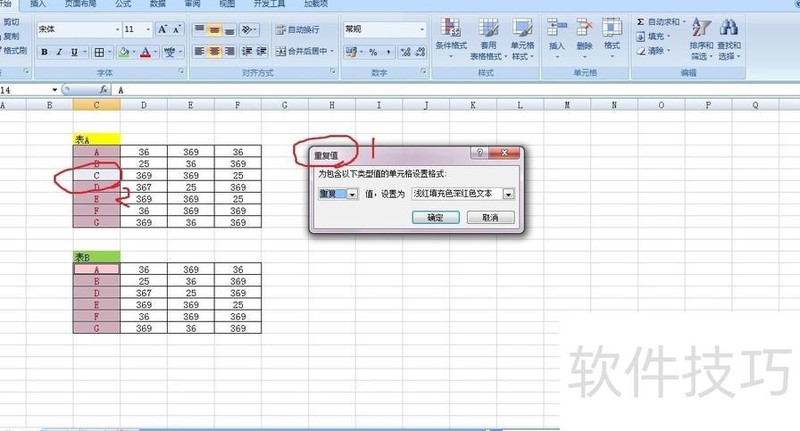
Task: Expand the 浅红填充色深红色文本 format dropdown
Action: pos(508,194)
